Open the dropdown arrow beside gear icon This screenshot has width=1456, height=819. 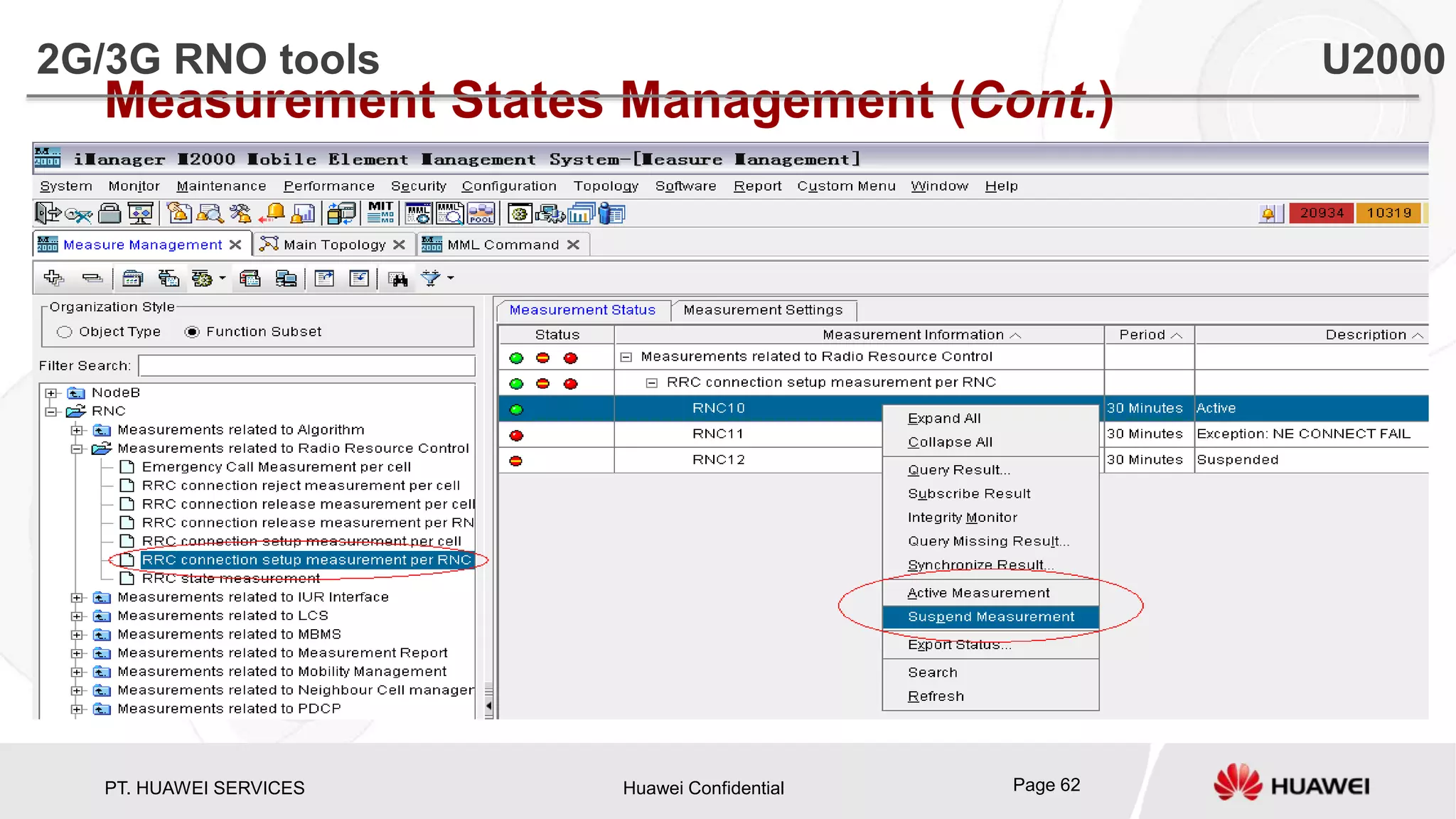click(223, 278)
